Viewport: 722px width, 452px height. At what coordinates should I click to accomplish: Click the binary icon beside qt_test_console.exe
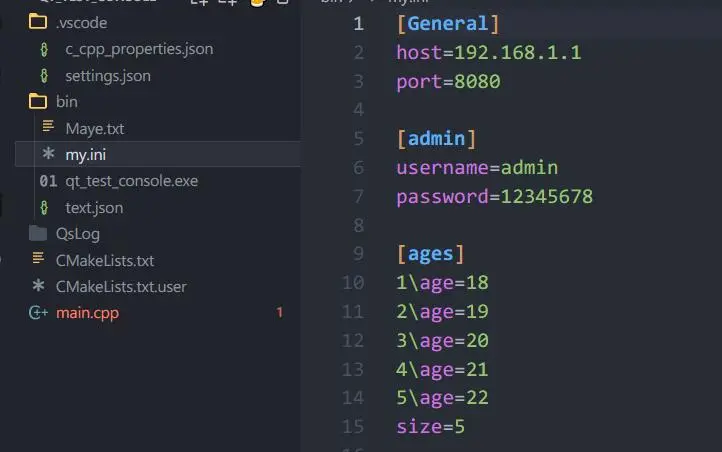point(47,181)
